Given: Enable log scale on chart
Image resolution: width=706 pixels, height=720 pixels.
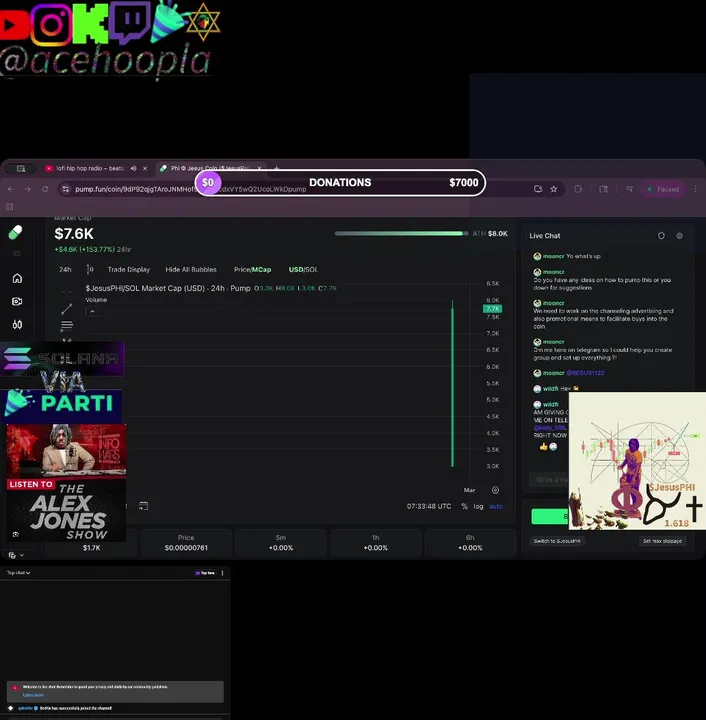Looking at the screenshot, I should (478, 506).
